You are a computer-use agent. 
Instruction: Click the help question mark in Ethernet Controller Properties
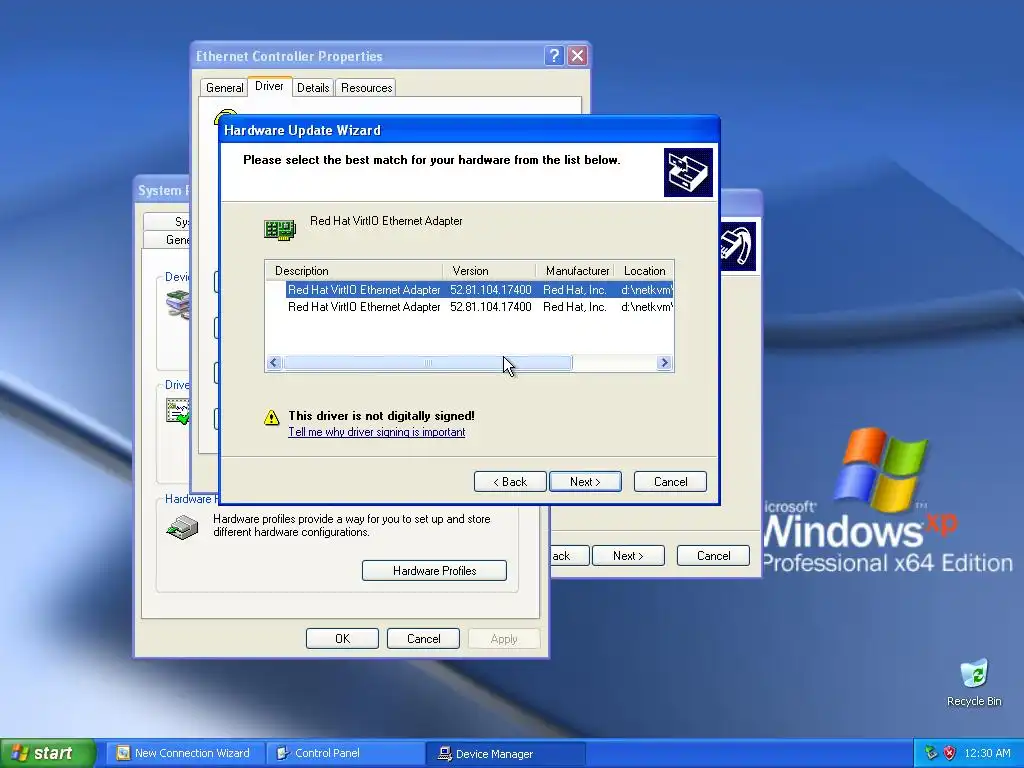click(x=554, y=56)
